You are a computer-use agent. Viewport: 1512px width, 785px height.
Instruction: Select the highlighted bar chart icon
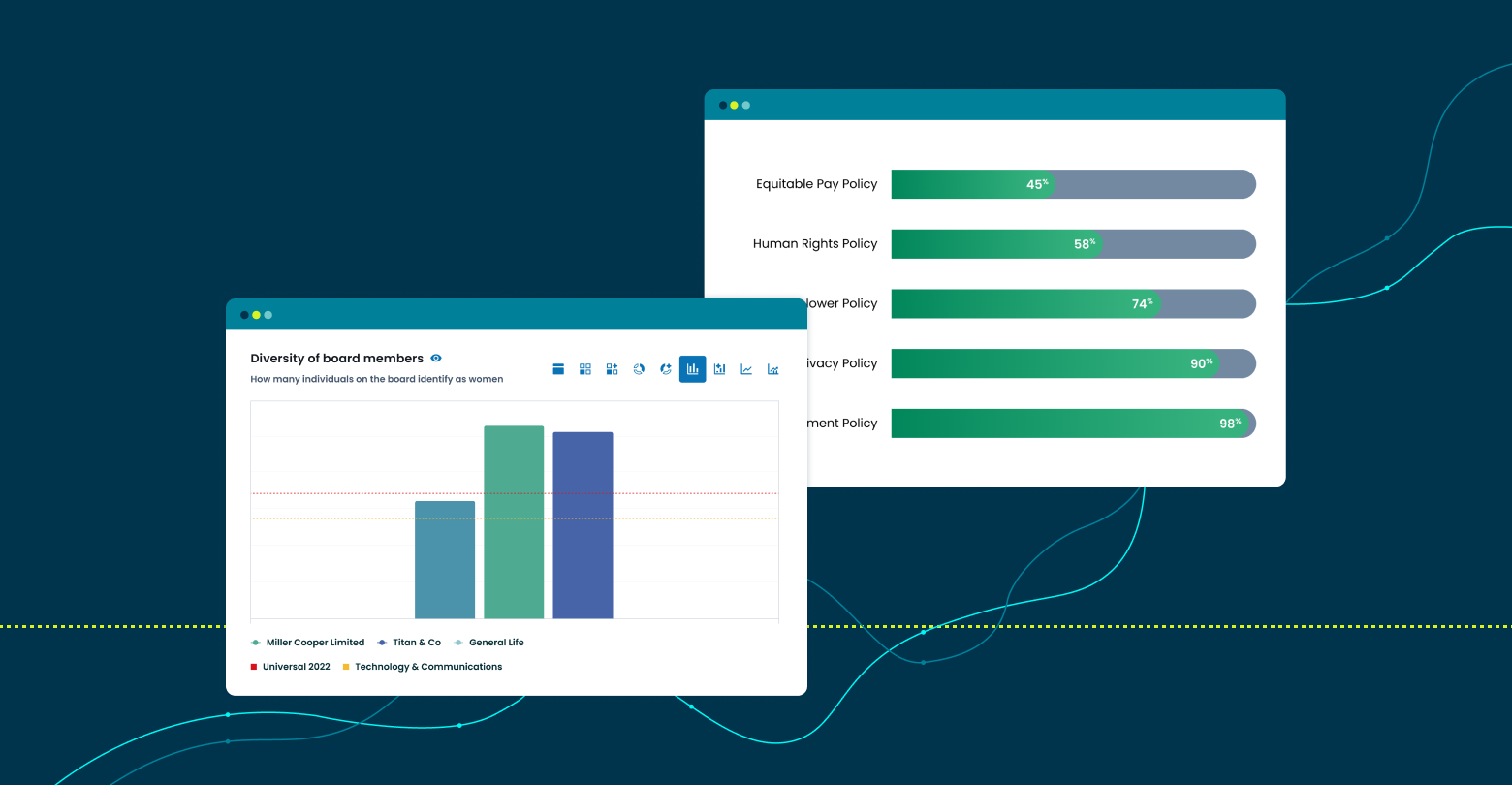point(693,369)
